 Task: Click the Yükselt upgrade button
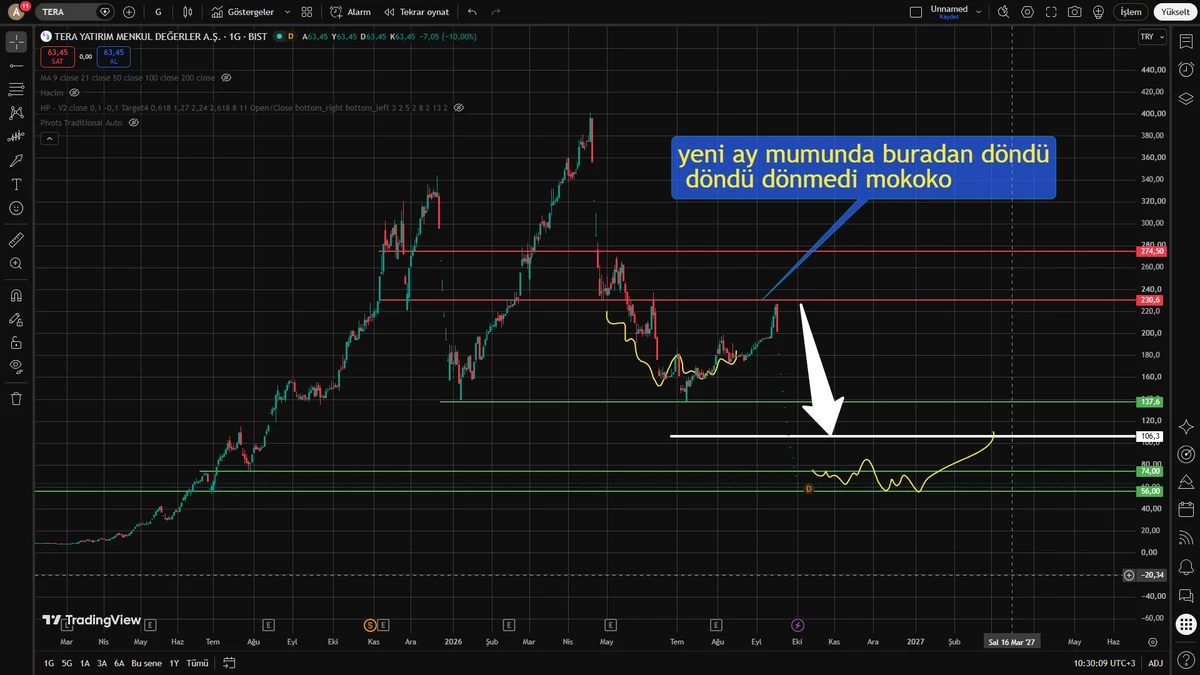click(x=1173, y=12)
